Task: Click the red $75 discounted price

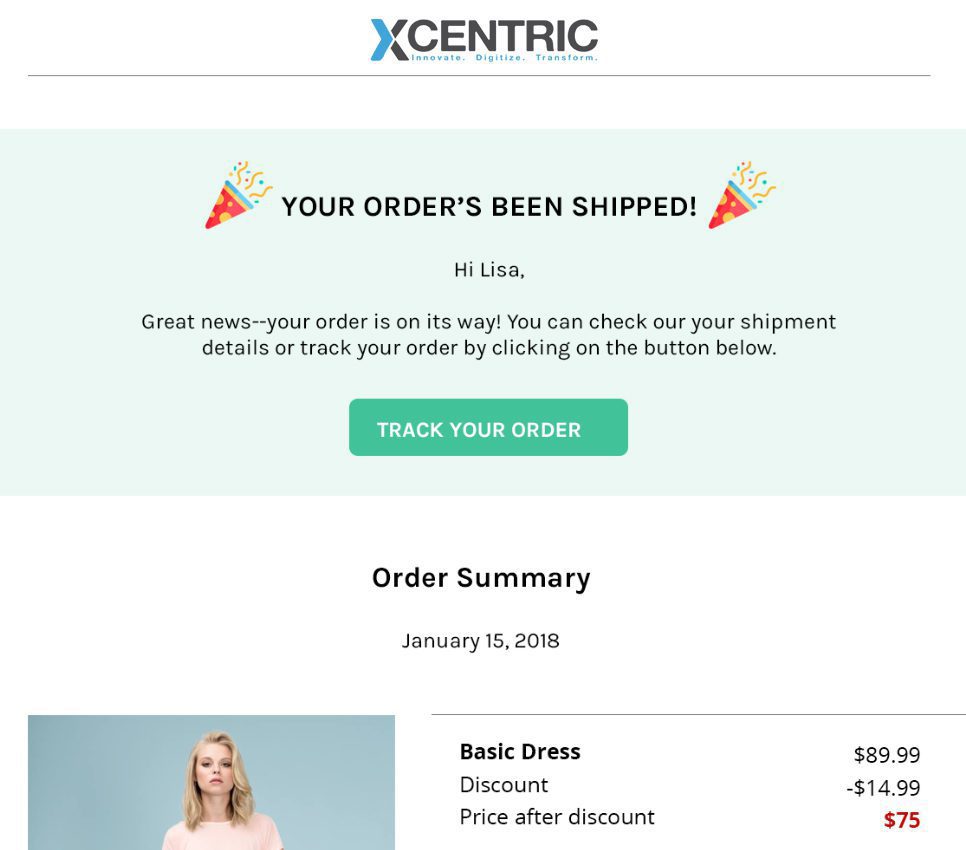Action: coord(902,820)
